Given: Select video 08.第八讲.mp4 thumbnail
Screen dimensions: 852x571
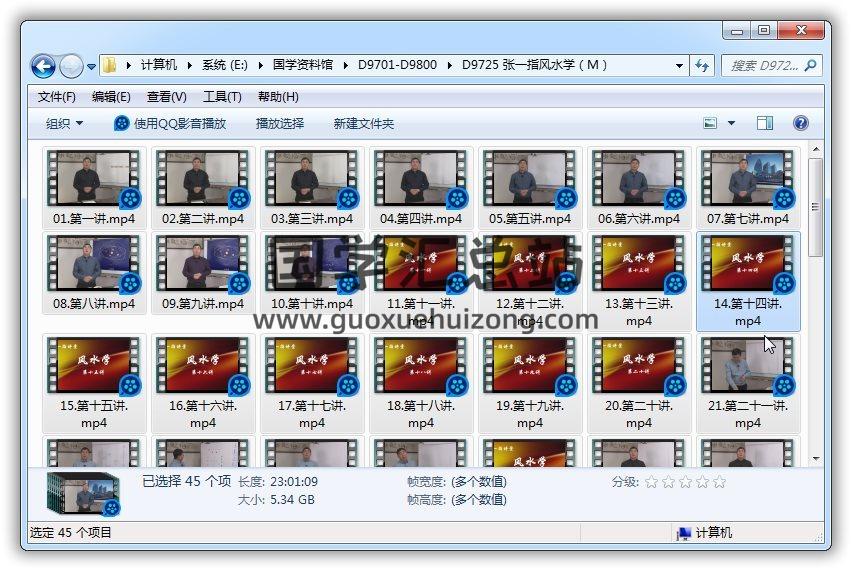Looking at the screenshot, I should pyautogui.click(x=94, y=263).
